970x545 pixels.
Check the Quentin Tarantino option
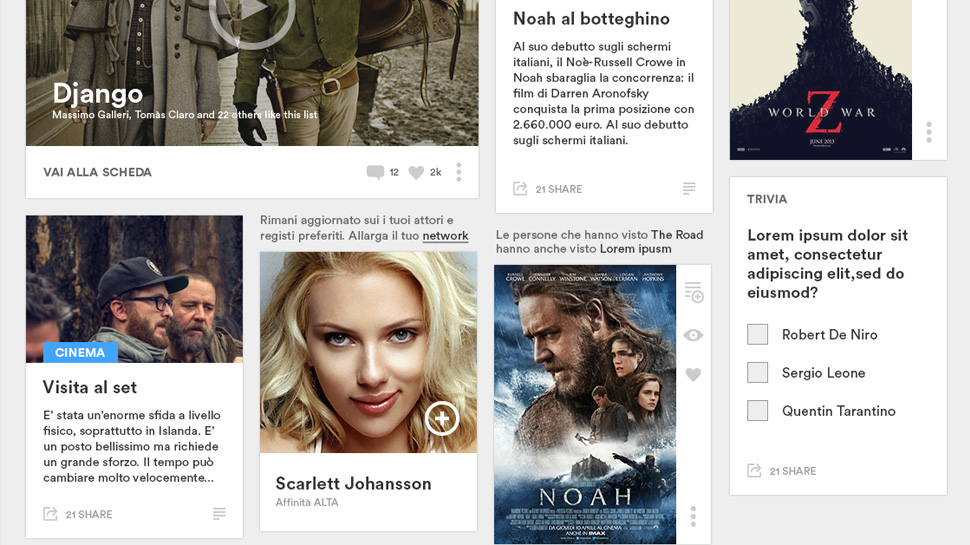click(x=757, y=411)
